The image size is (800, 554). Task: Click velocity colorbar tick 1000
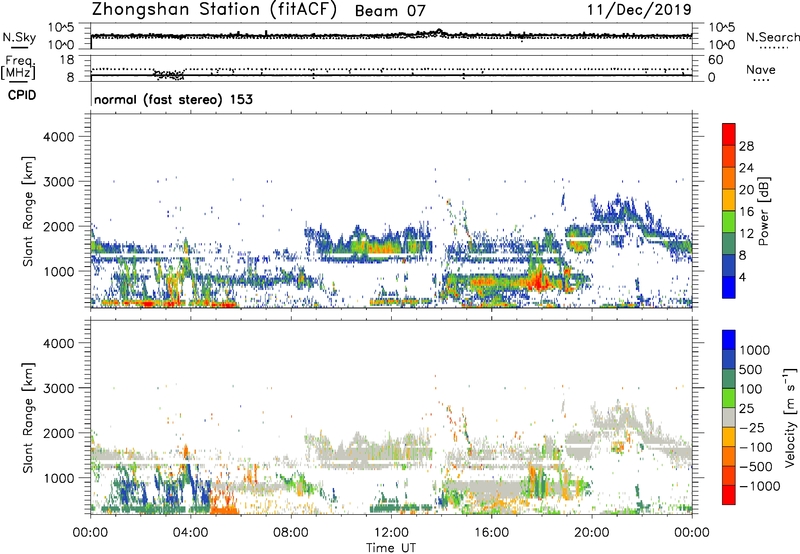click(x=755, y=350)
